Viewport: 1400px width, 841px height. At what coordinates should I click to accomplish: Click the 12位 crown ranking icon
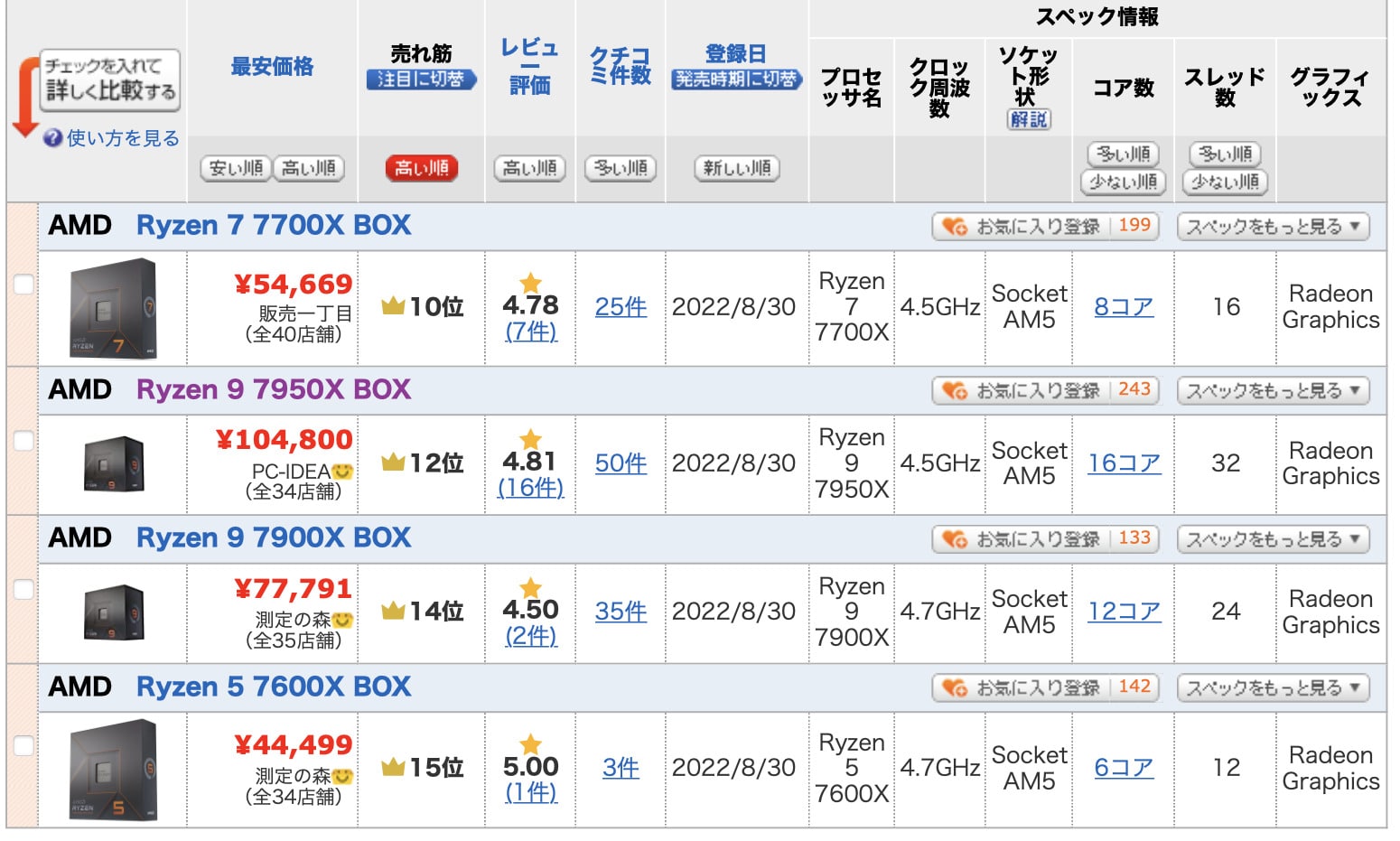tap(393, 463)
